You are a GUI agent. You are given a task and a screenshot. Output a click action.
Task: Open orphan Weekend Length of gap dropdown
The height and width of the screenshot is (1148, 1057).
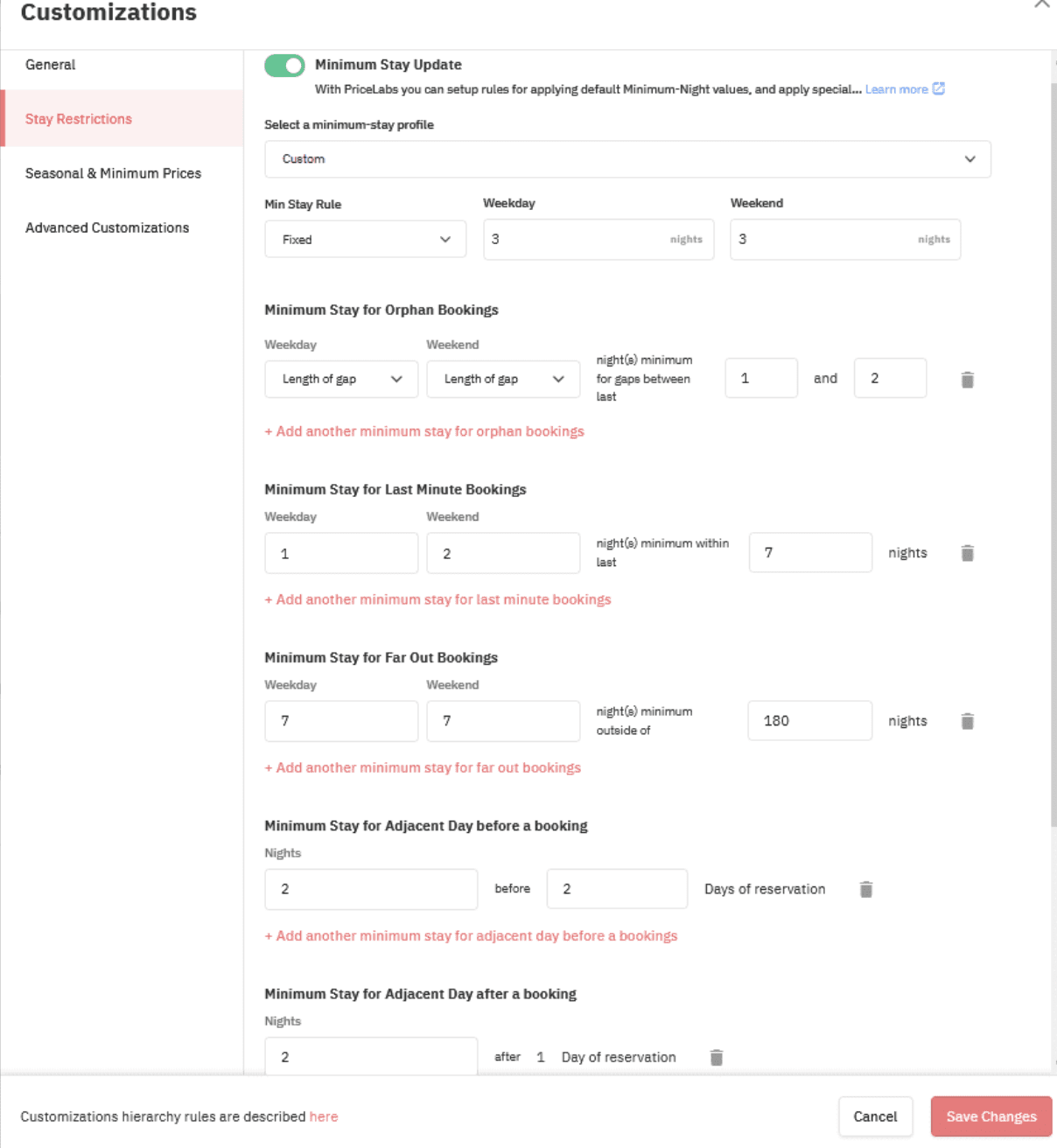pyautogui.click(x=503, y=379)
